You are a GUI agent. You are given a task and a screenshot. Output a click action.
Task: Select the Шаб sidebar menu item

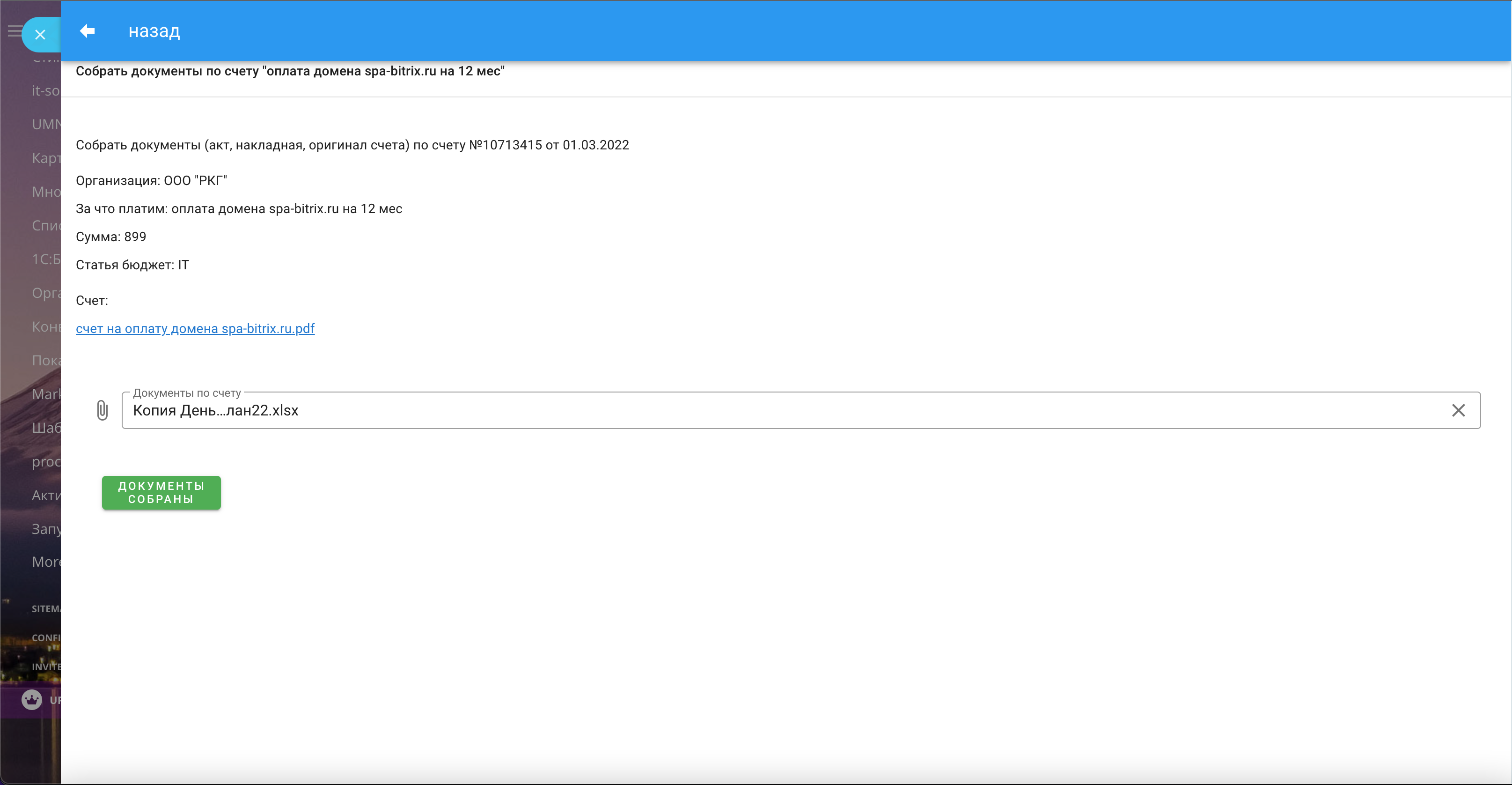[x=46, y=428]
